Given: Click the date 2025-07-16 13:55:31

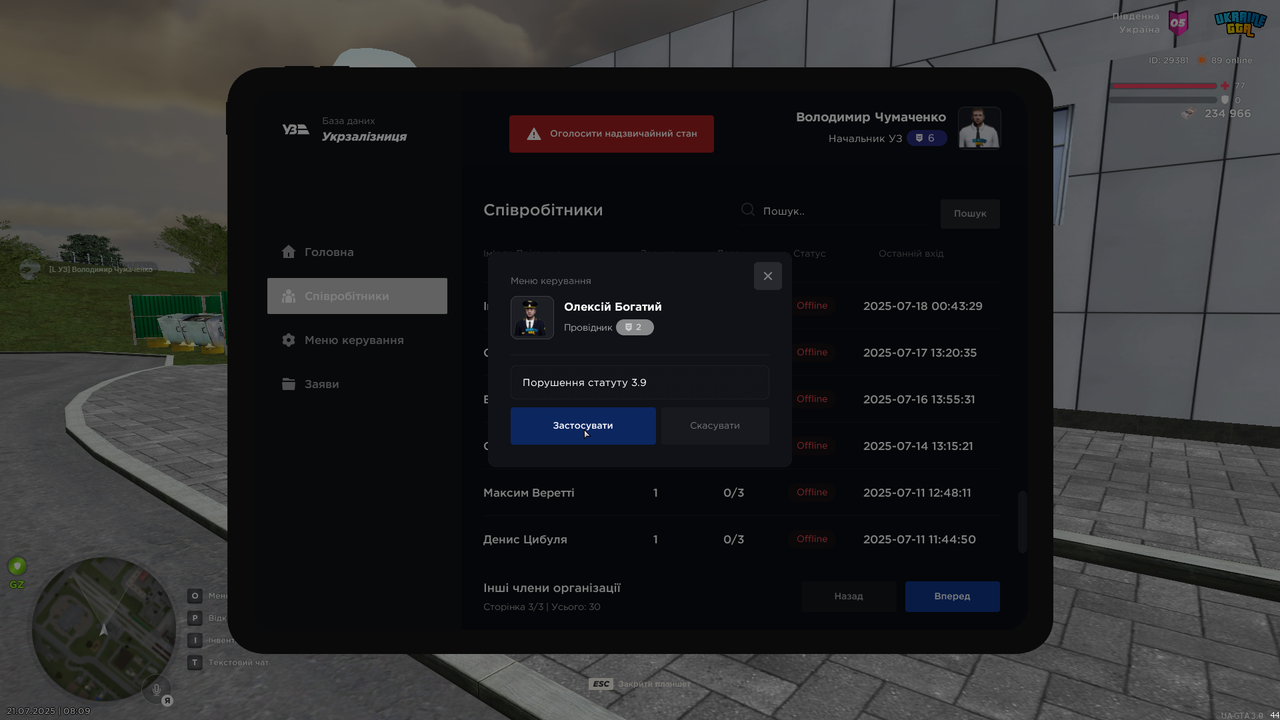Looking at the screenshot, I should tap(919, 399).
